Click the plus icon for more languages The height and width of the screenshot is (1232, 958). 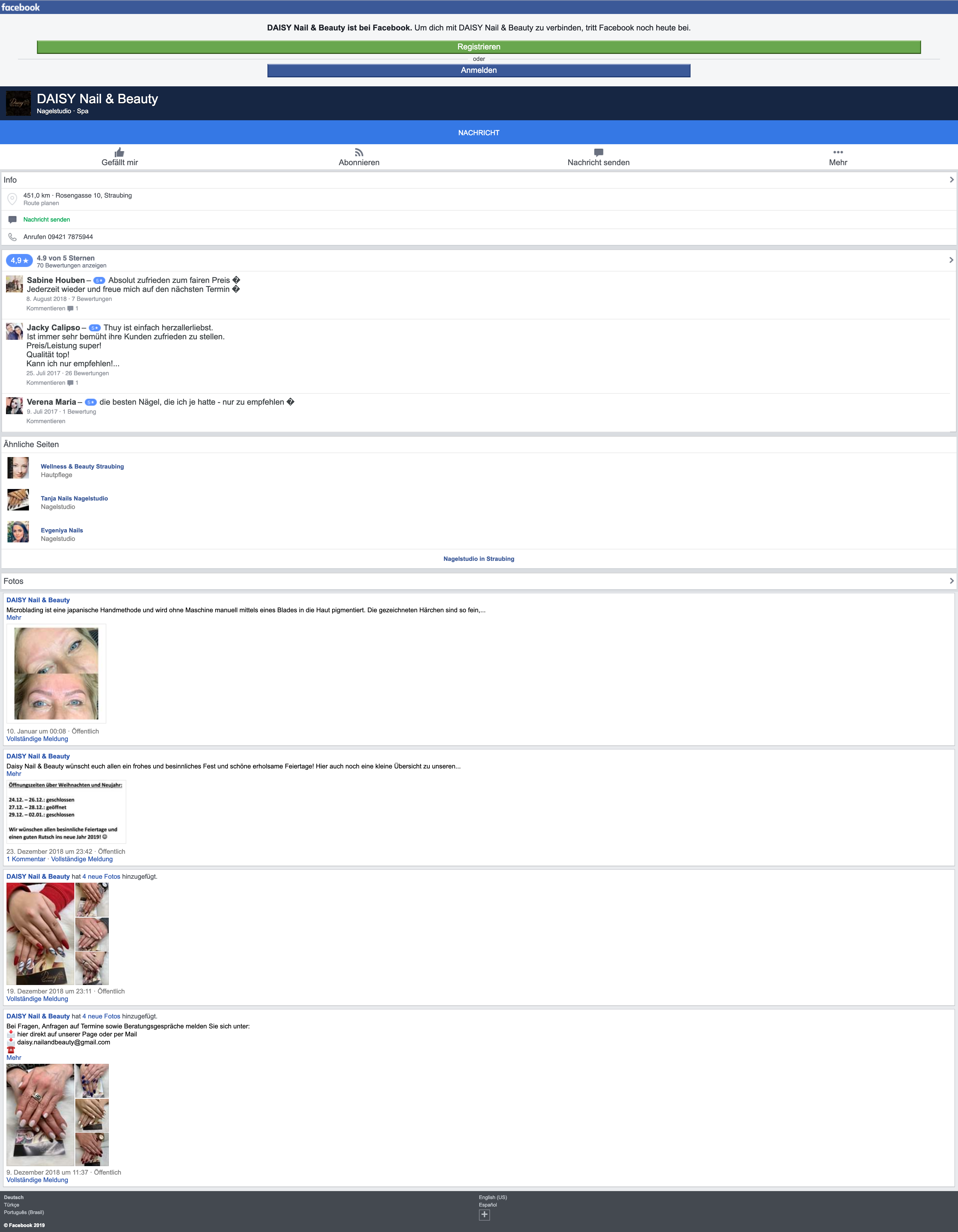[484, 1215]
